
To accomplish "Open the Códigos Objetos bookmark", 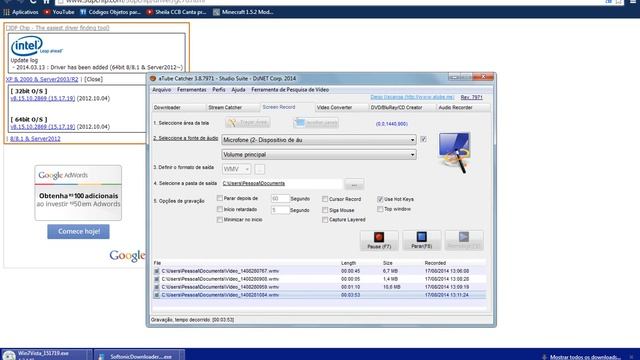I will click(x=110, y=12).
